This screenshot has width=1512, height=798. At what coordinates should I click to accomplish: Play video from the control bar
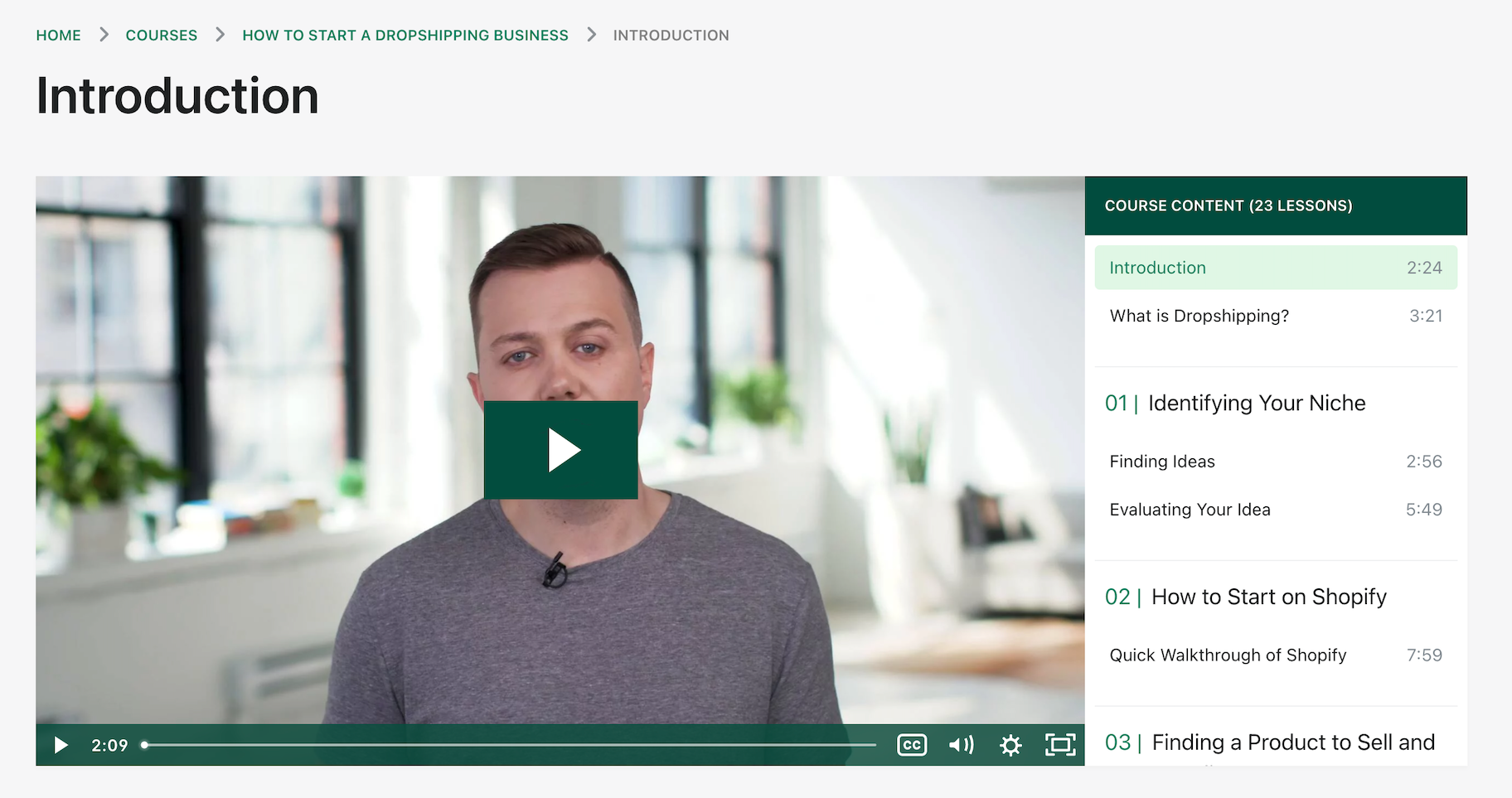(x=61, y=745)
